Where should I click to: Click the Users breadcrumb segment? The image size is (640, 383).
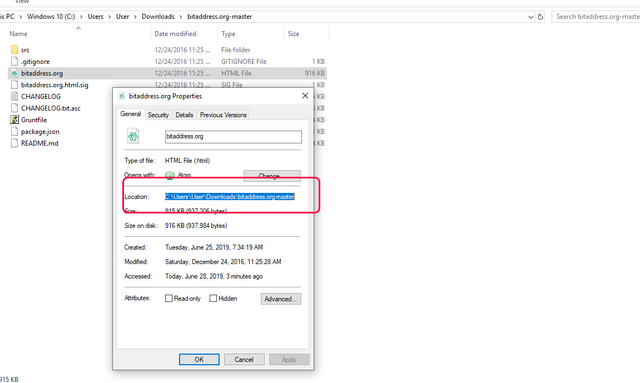pyautogui.click(x=96, y=17)
